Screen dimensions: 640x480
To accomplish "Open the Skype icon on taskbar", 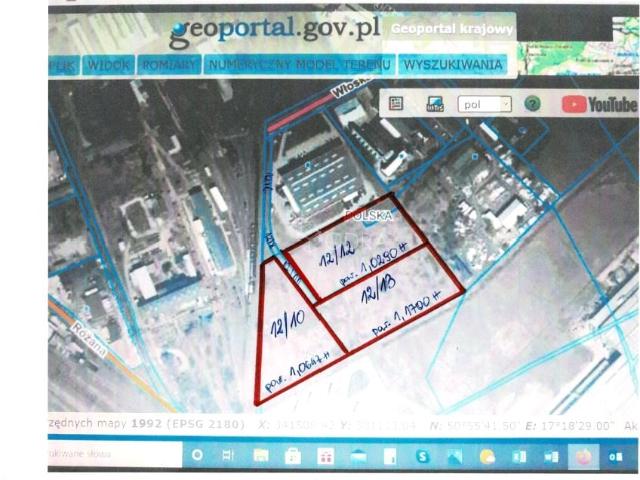I will [x=423, y=455].
